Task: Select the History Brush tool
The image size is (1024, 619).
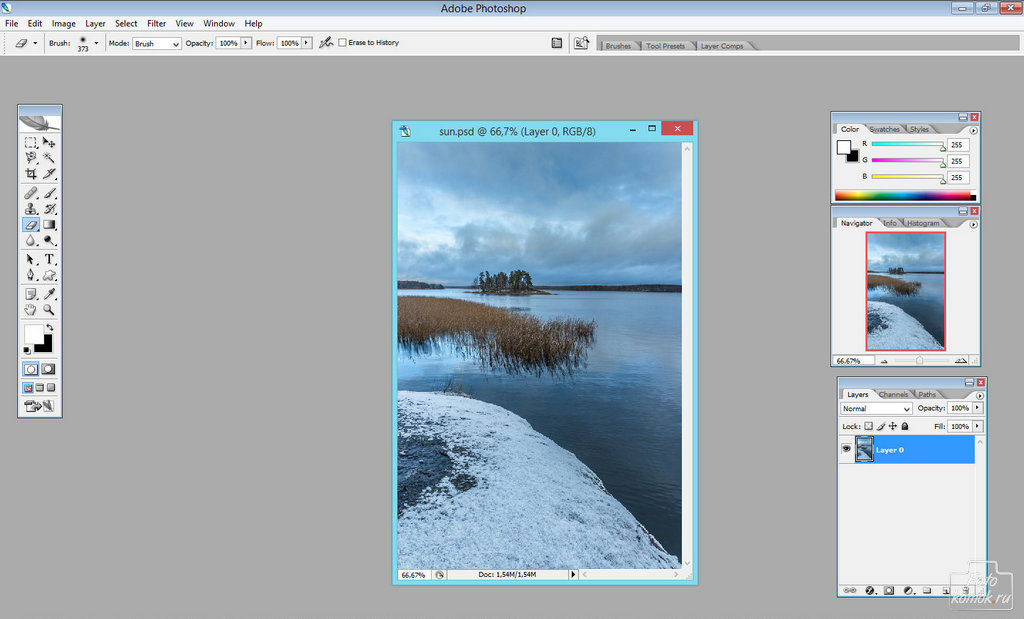Action: click(49, 209)
